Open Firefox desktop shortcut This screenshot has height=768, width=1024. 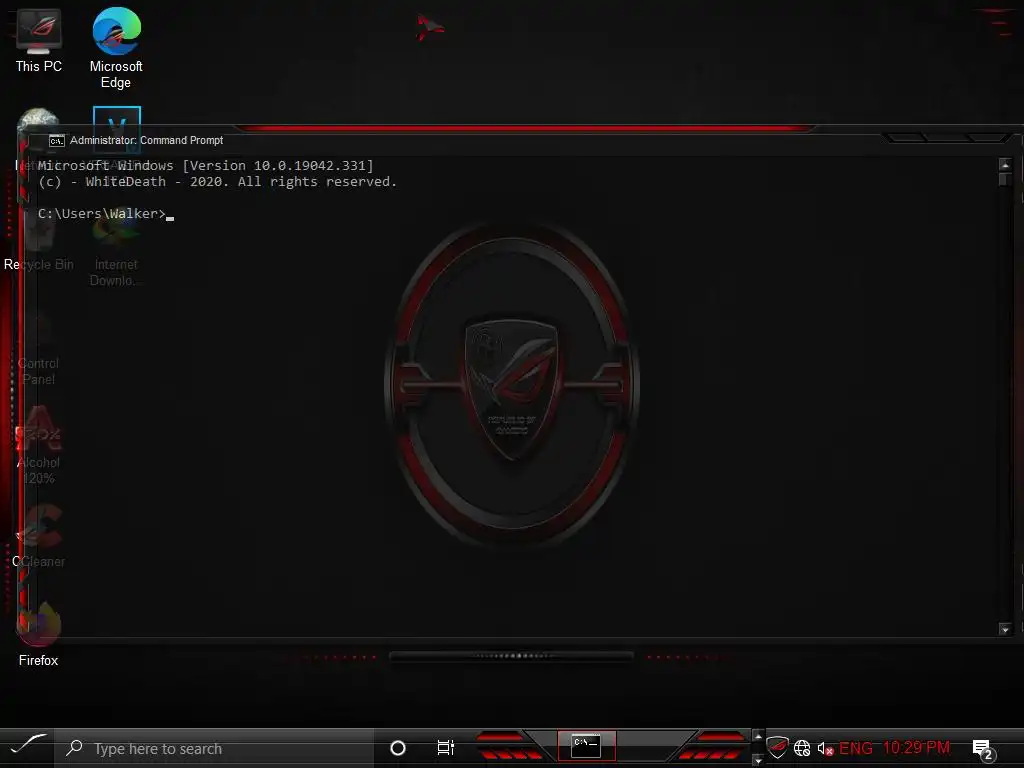(x=39, y=635)
